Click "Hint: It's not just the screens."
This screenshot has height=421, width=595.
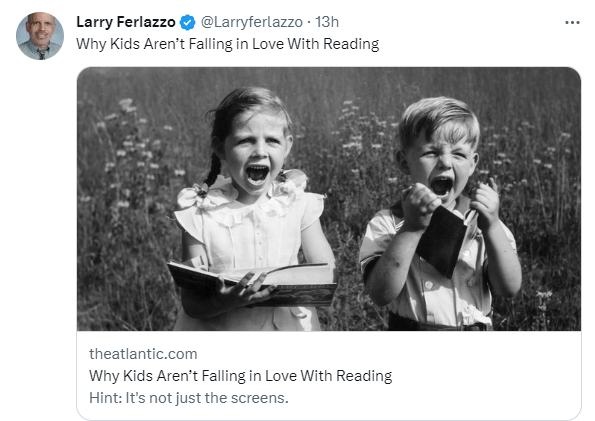pyautogui.click(x=189, y=398)
